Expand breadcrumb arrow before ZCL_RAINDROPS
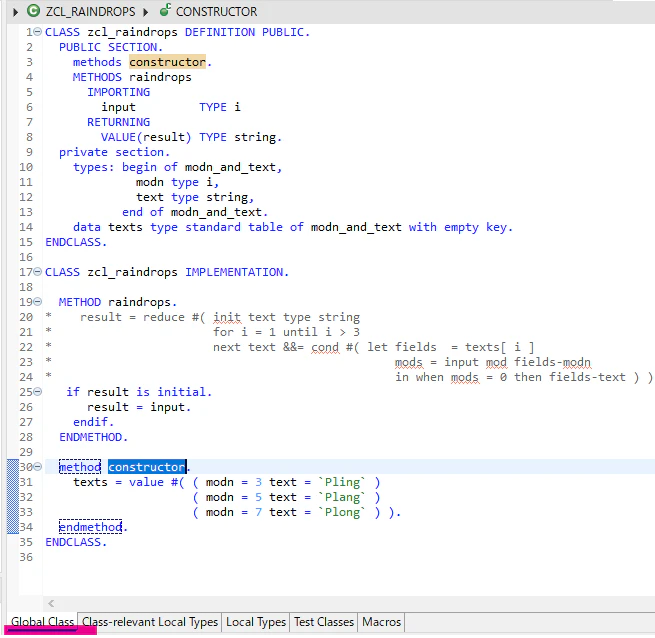 coord(15,12)
